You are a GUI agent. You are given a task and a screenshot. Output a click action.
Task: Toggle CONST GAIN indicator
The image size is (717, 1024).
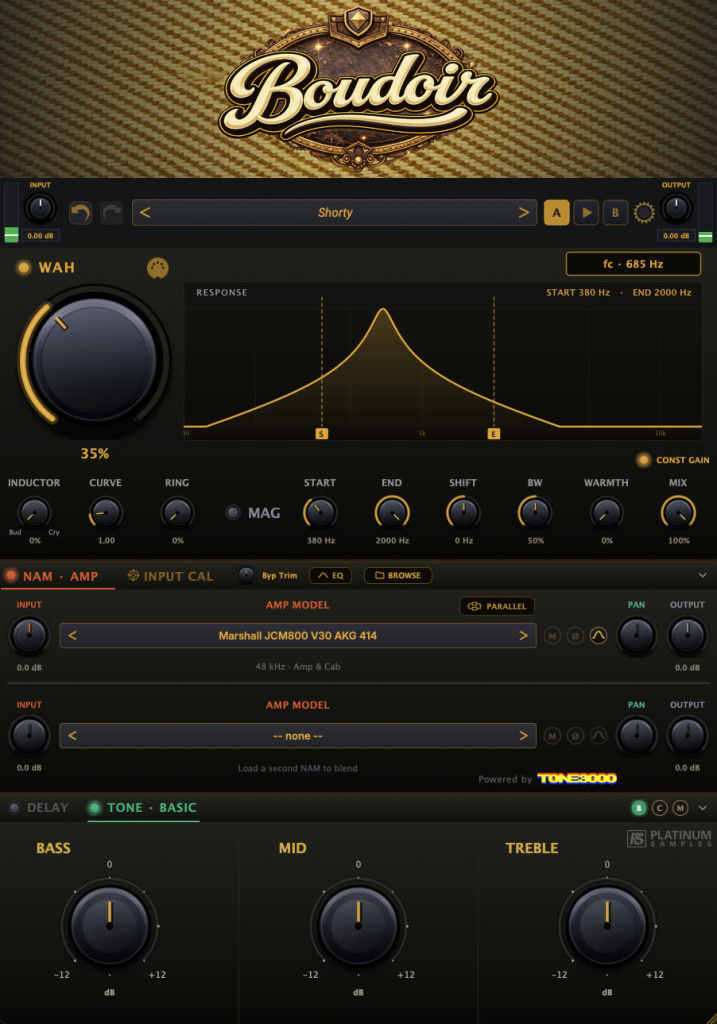pyautogui.click(x=643, y=460)
